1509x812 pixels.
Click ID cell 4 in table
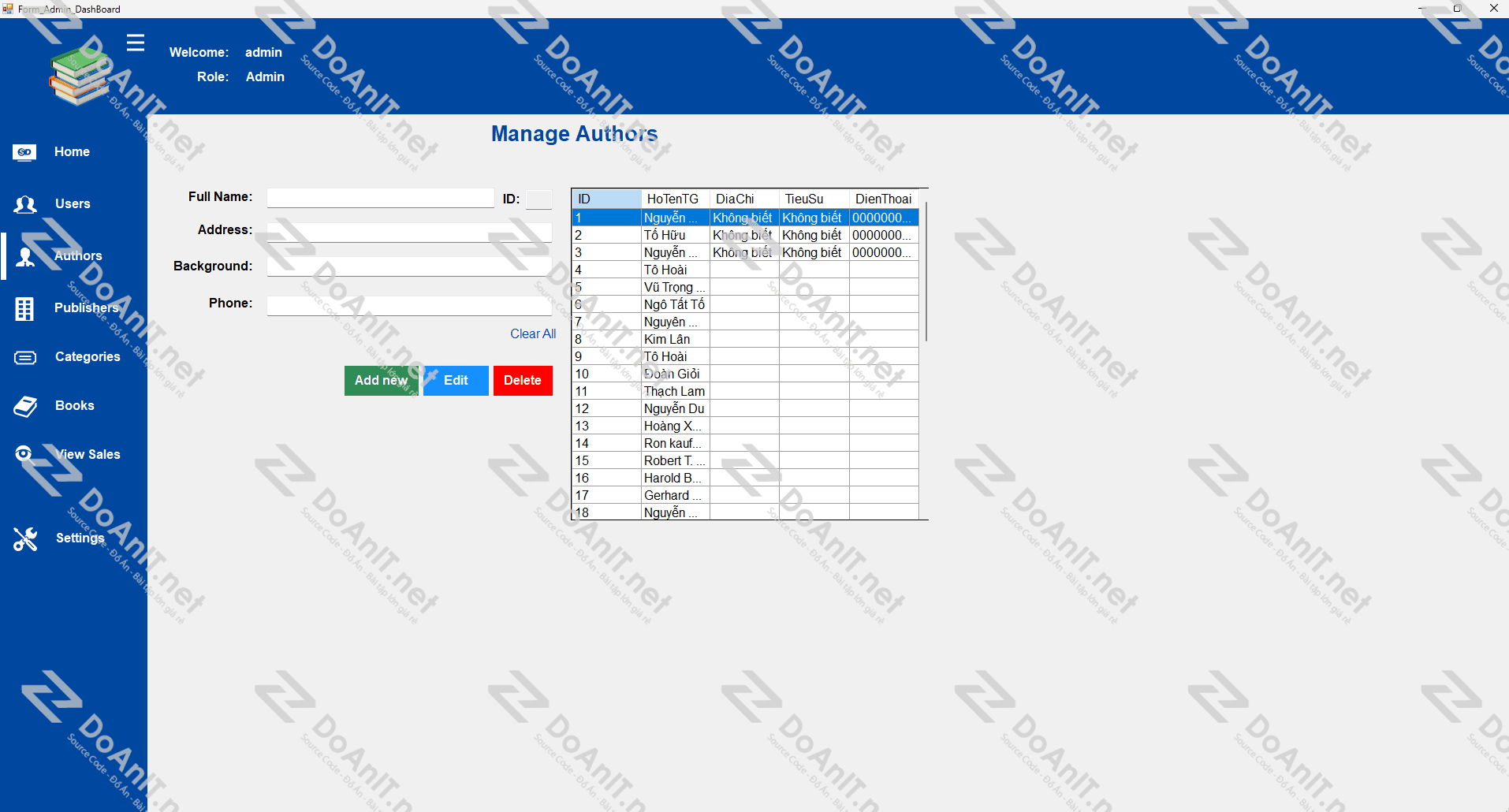(x=606, y=270)
